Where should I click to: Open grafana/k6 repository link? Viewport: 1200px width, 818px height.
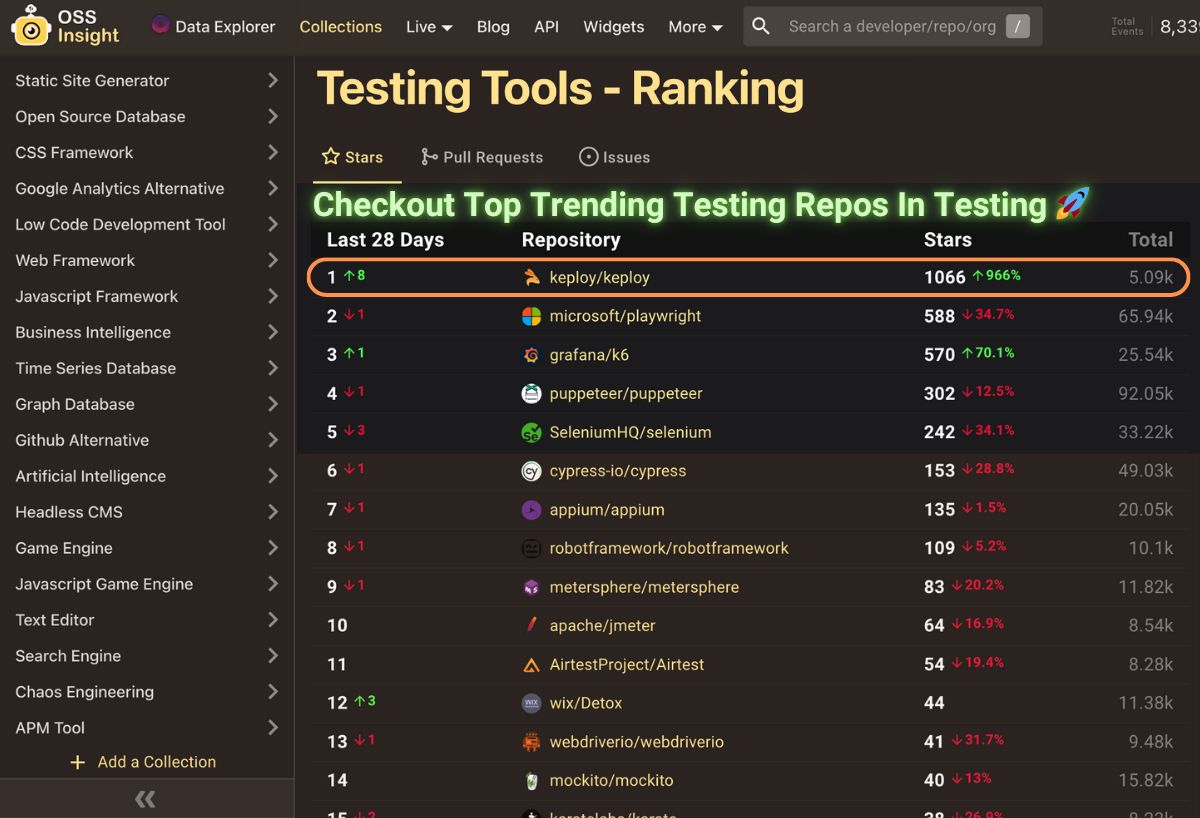click(x=589, y=355)
